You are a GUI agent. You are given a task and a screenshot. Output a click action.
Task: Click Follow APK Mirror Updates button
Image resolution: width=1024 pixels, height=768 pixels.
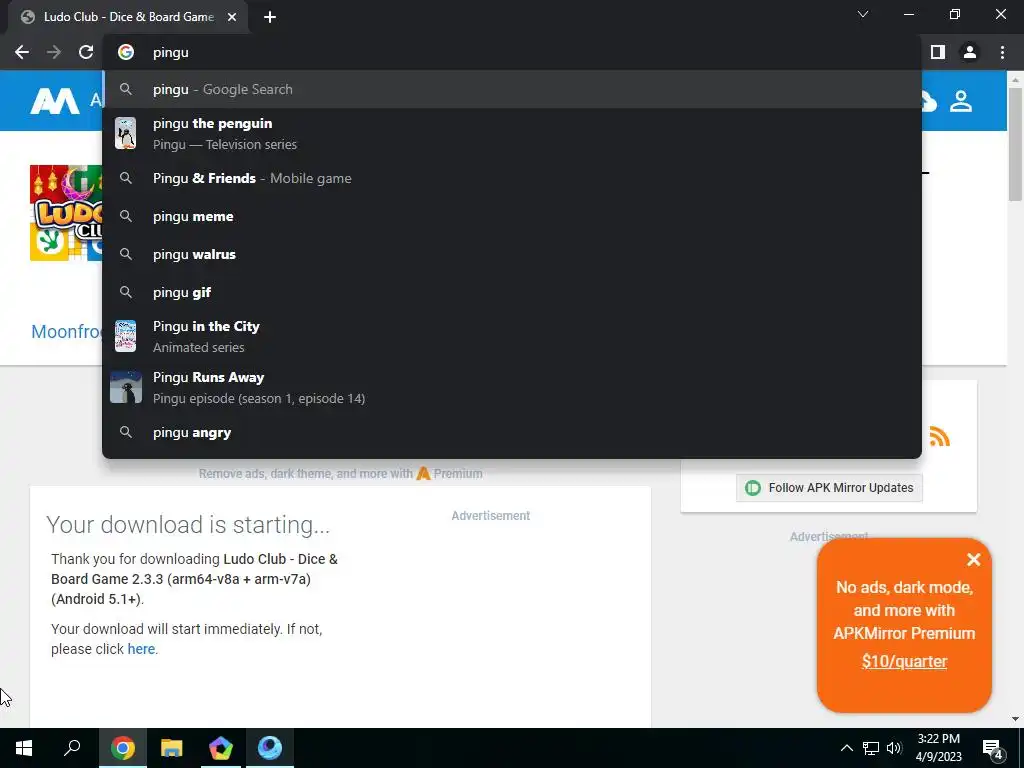pos(829,488)
